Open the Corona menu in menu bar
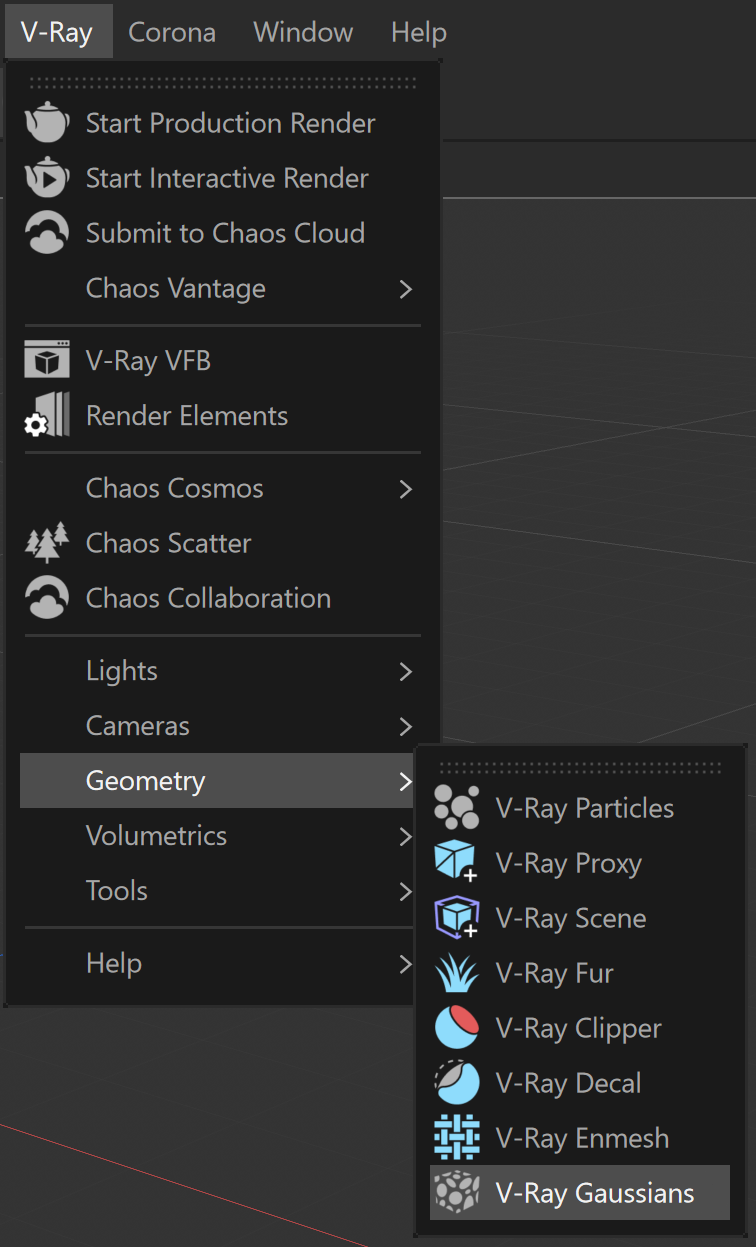The height and width of the screenshot is (1247, 756). tap(172, 32)
